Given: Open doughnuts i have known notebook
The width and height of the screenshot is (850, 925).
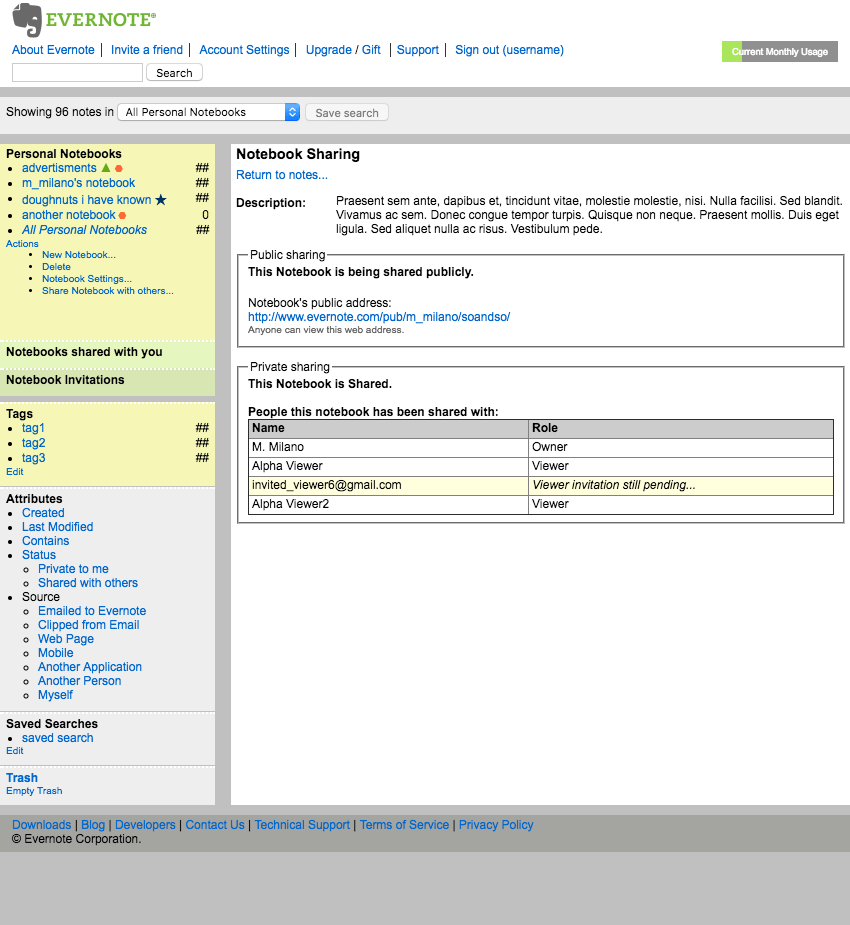Looking at the screenshot, I should pyautogui.click(x=87, y=200).
